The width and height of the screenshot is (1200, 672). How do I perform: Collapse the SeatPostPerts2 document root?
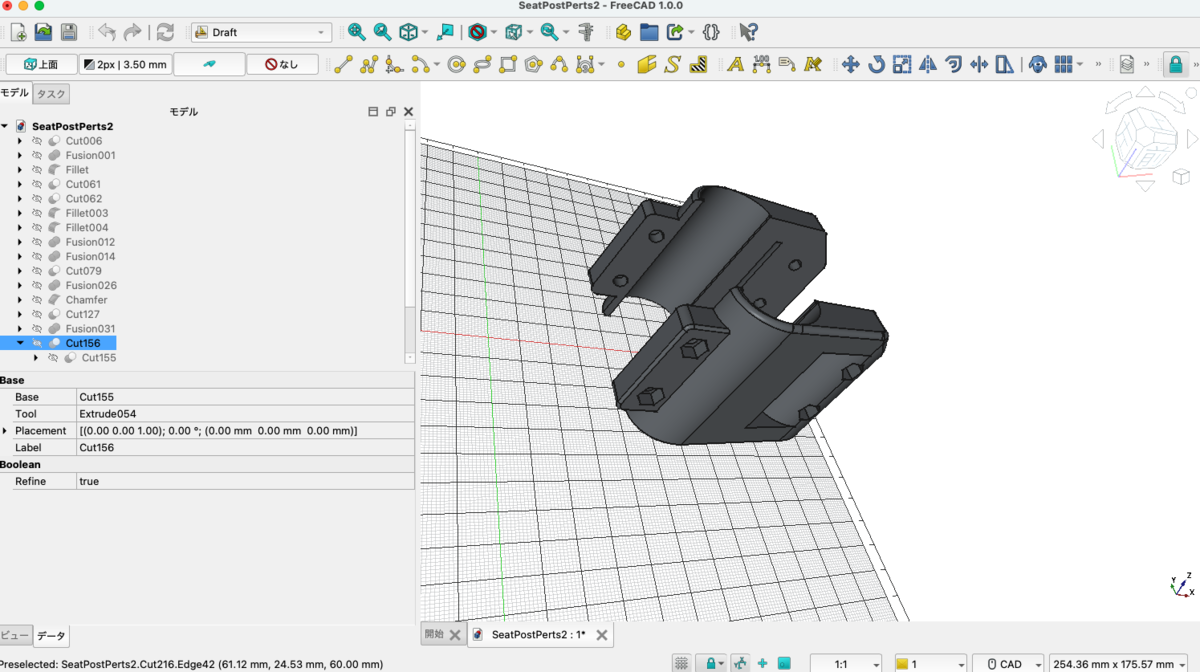5,127
